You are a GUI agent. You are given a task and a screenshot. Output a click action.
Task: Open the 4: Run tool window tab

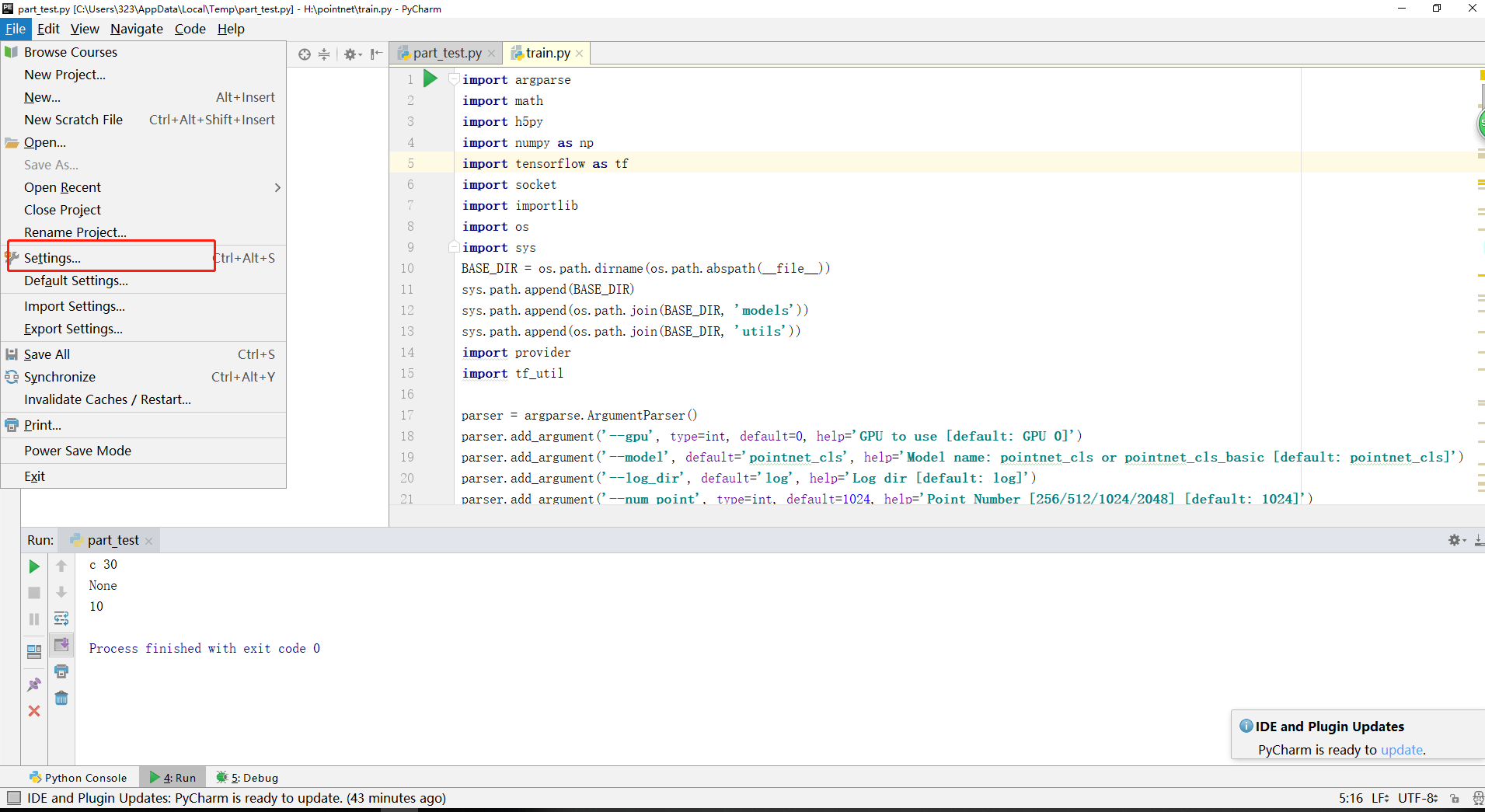(x=173, y=777)
